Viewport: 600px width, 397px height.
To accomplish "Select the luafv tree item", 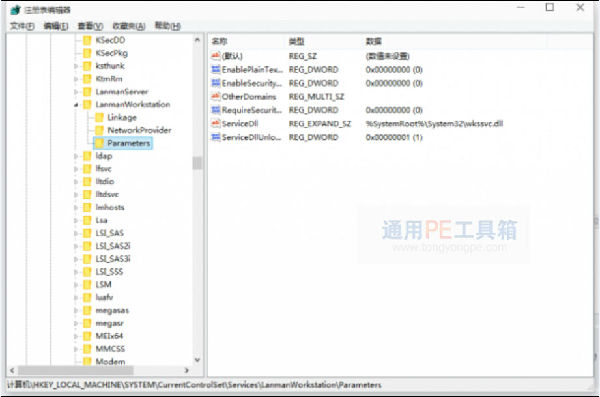I will (x=104, y=297).
